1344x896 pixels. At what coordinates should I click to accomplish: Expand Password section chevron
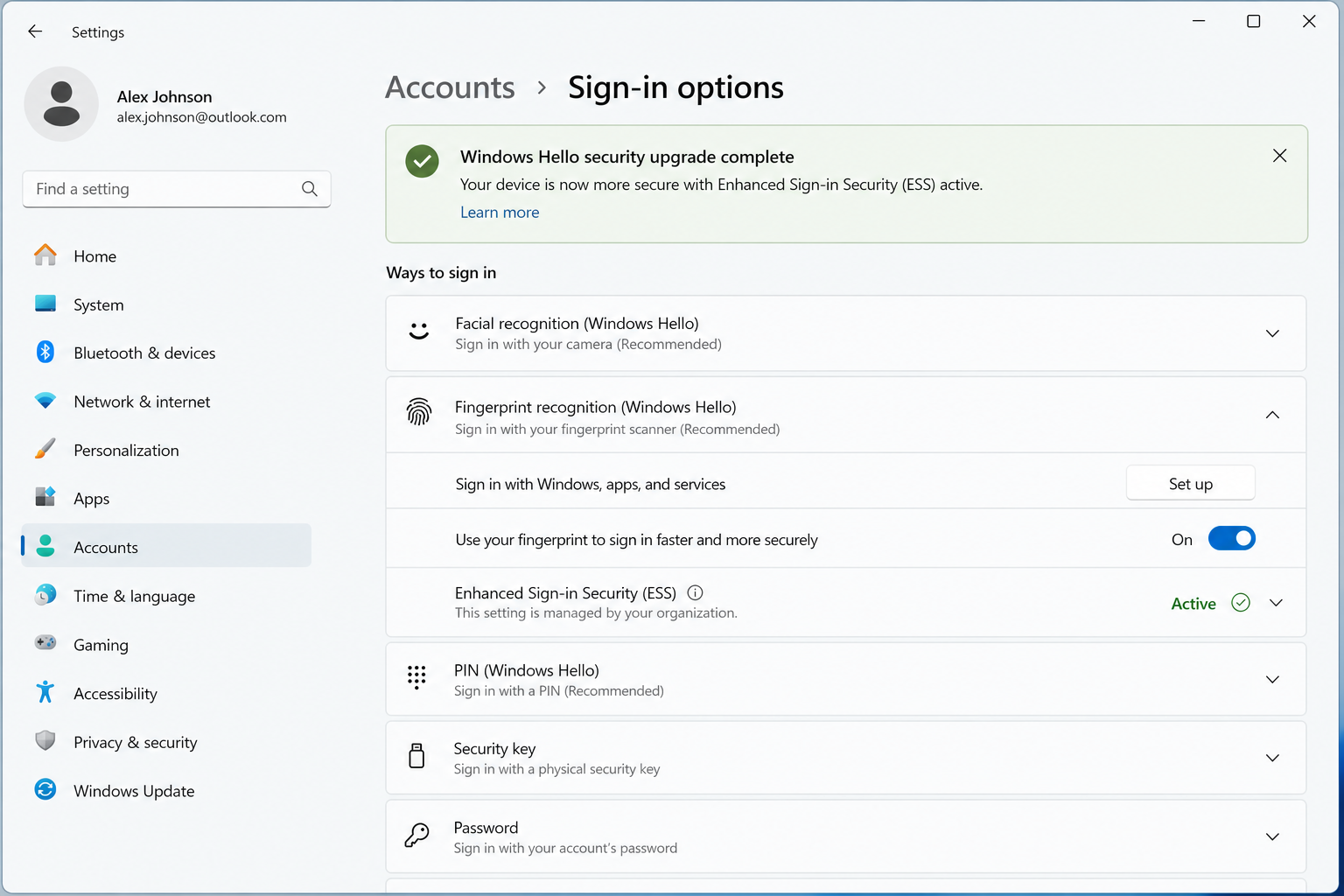click(1272, 837)
